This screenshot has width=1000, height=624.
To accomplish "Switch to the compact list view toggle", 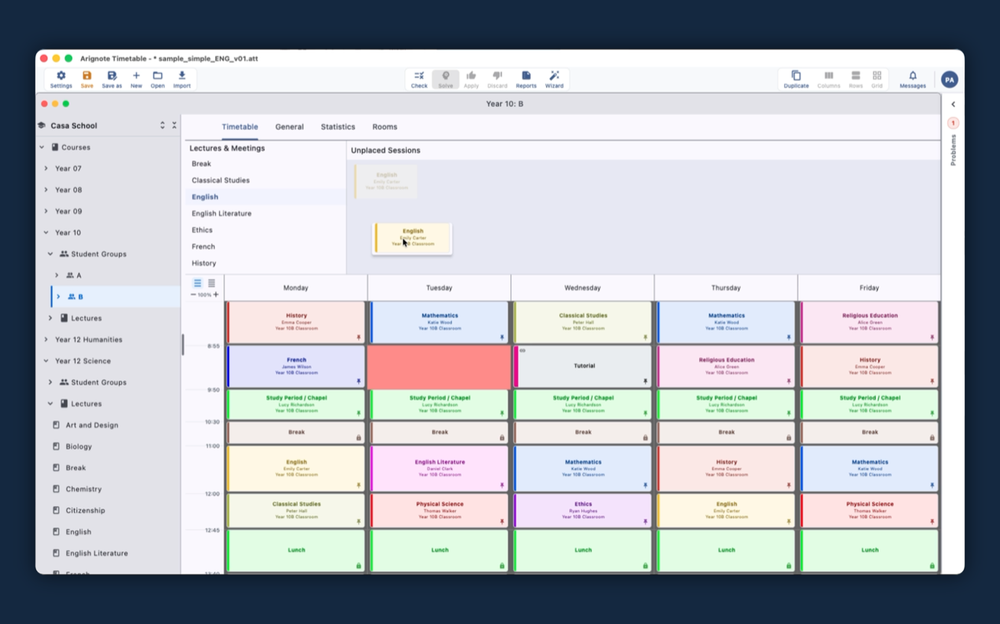I will (198, 283).
